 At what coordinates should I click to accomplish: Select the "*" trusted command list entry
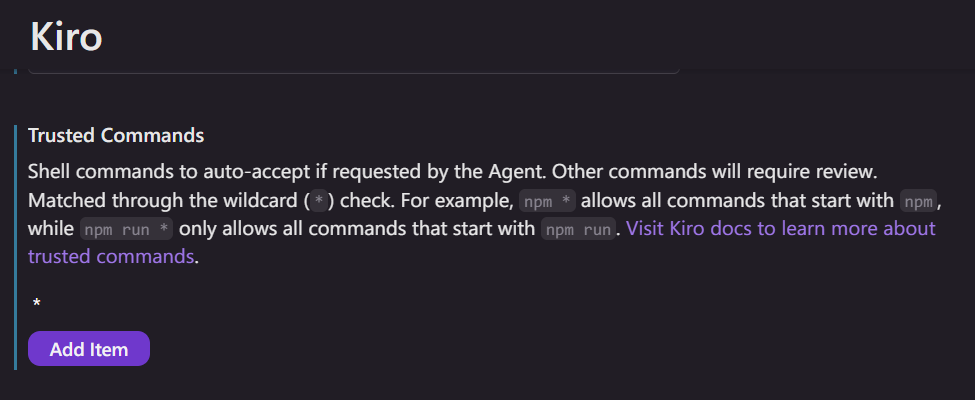[x=37, y=303]
